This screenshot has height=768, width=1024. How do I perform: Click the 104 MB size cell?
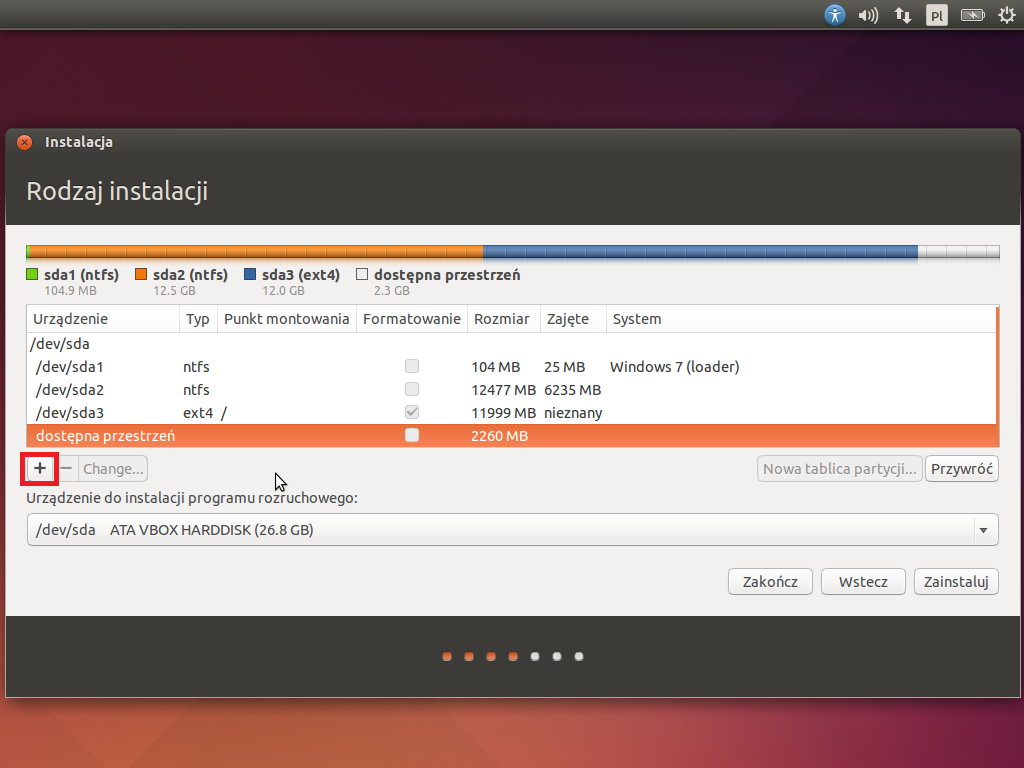pyautogui.click(x=496, y=367)
